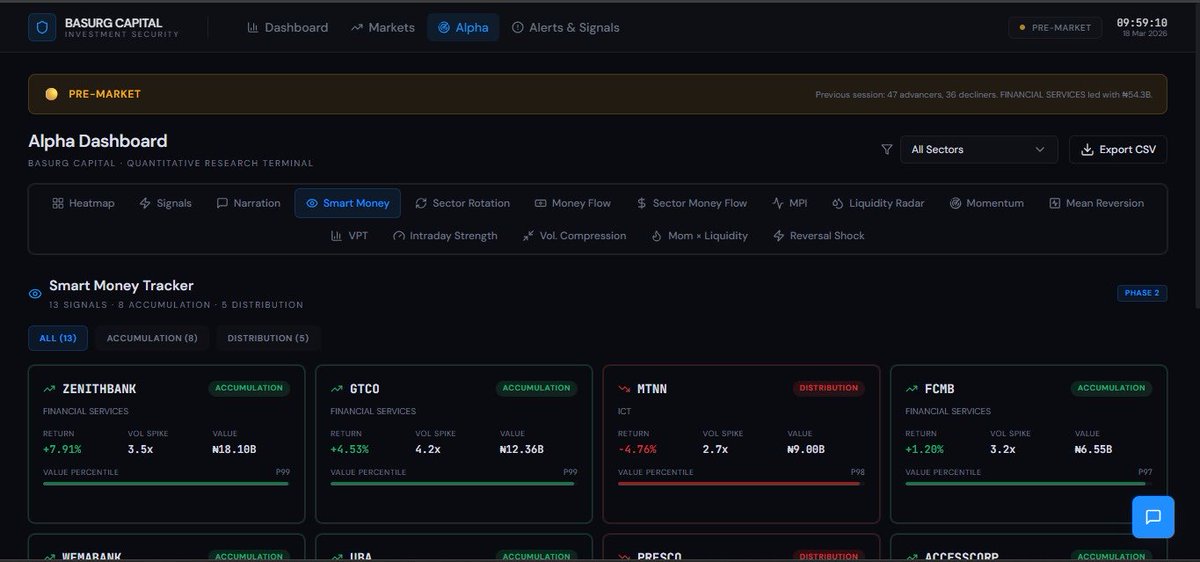The width and height of the screenshot is (1200, 562).
Task: Filter by DISTRIBUTION (5)
Action: [x=268, y=338]
